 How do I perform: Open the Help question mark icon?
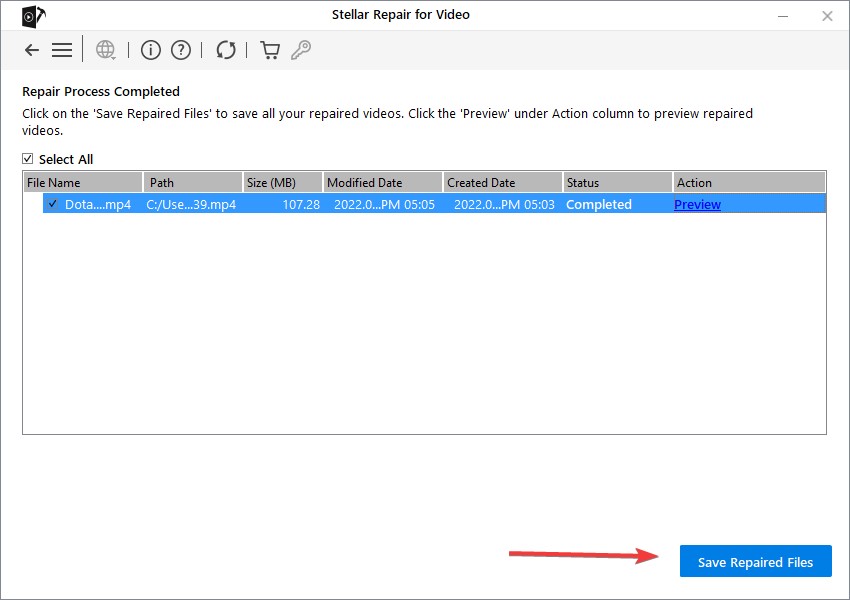click(181, 50)
